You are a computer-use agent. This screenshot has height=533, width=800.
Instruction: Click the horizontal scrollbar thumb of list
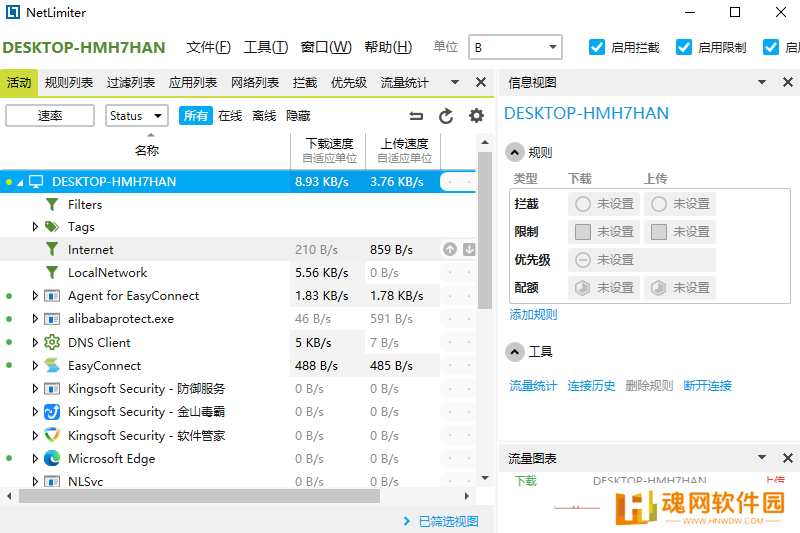point(199,496)
